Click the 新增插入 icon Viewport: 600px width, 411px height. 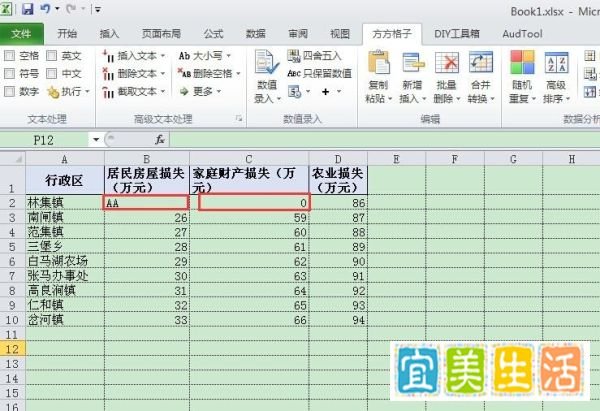pyautogui.click(x=413, y=62)
